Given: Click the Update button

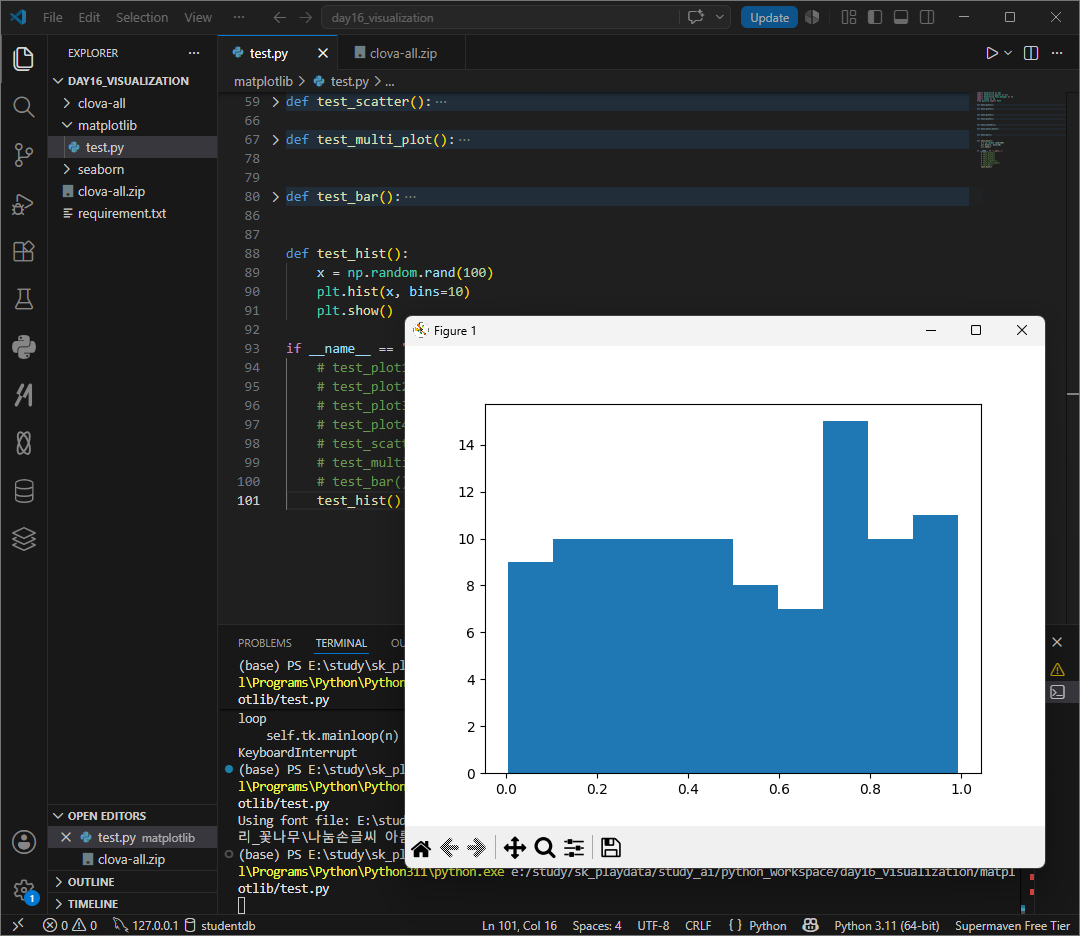Looking at the screenshot, I should [x=769, y=17].
